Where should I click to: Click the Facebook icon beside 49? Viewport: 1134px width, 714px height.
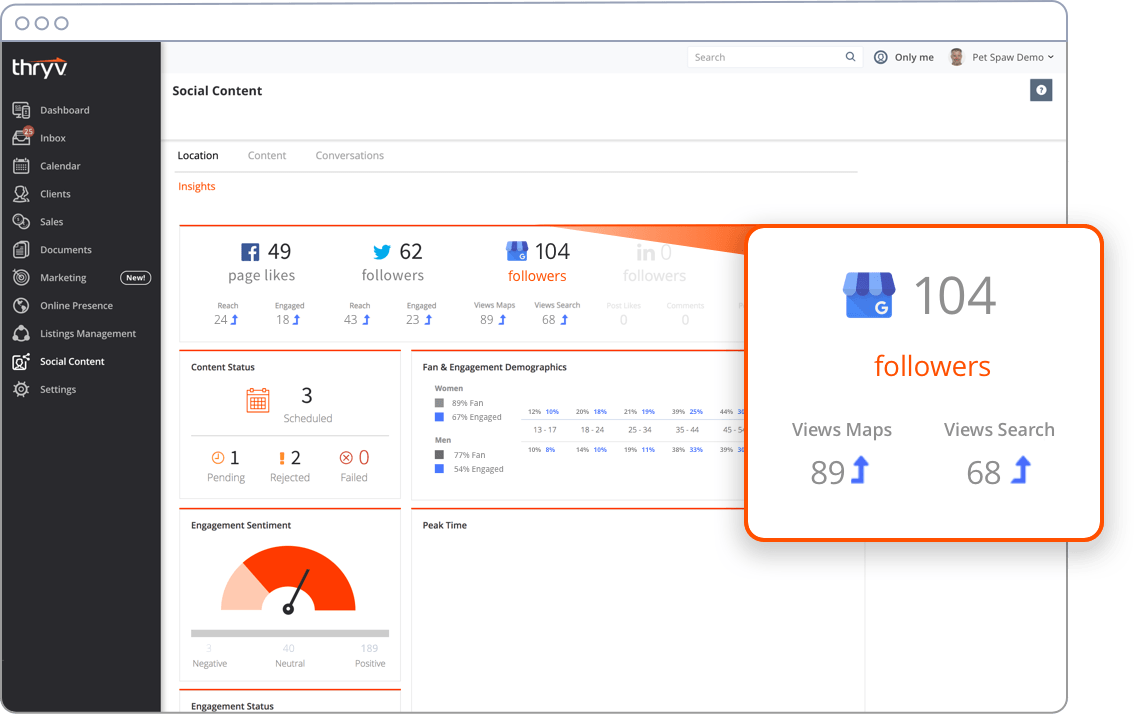tap(250, 252)
